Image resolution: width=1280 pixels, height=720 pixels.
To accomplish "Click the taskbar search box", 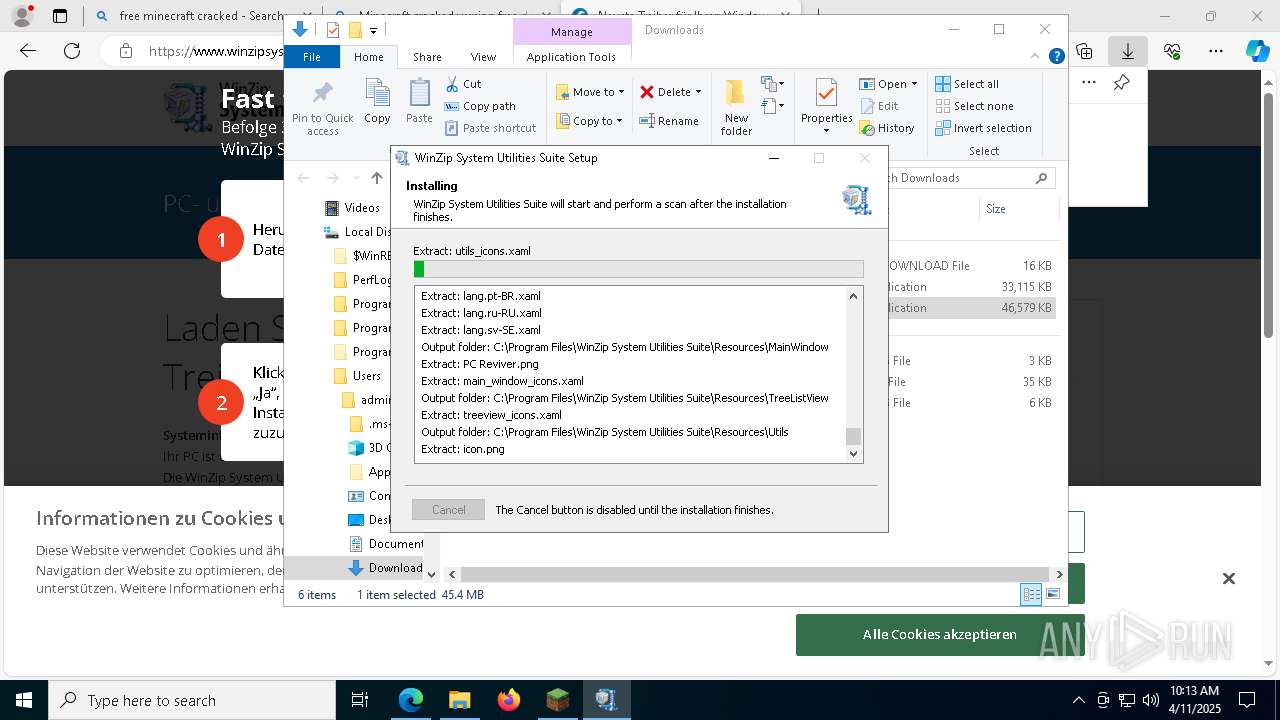I will [192, 700].
